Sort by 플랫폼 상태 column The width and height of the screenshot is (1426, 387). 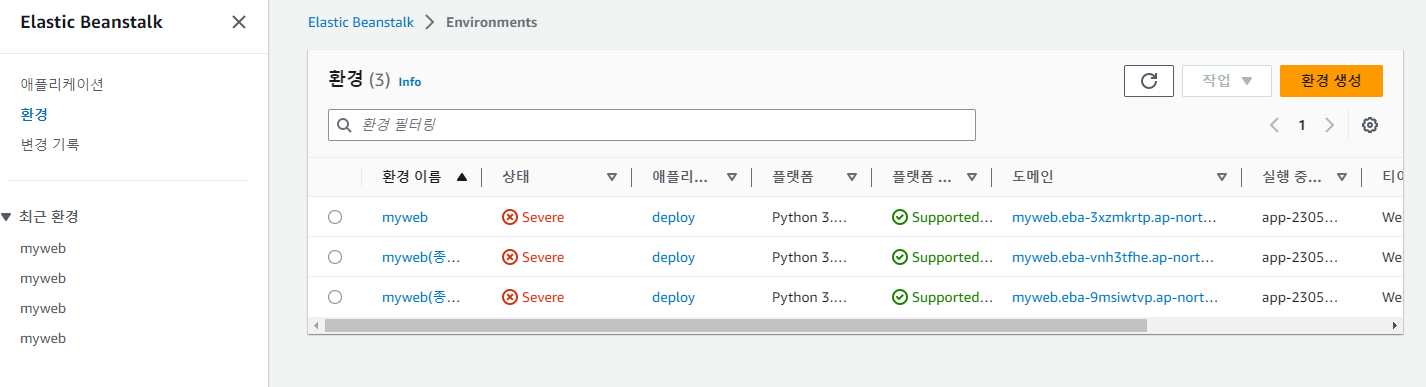[x=972, y=177]
